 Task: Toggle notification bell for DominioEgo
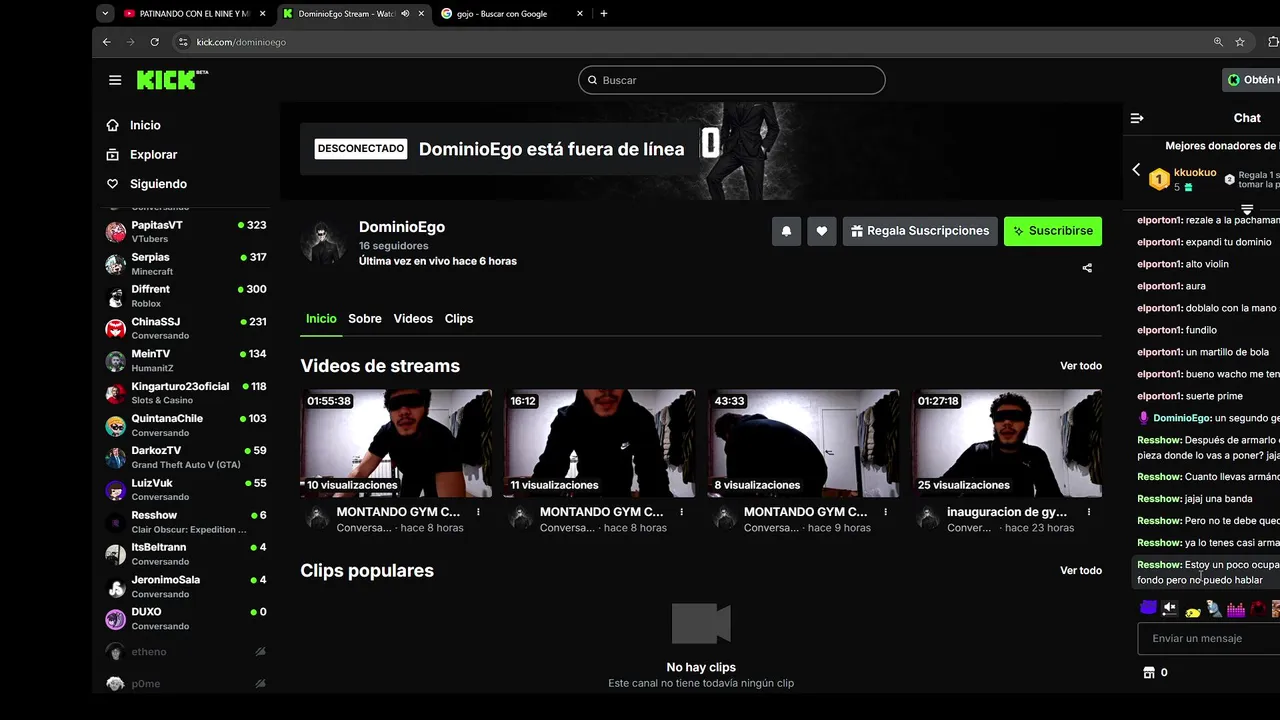[x=786, y=231]
